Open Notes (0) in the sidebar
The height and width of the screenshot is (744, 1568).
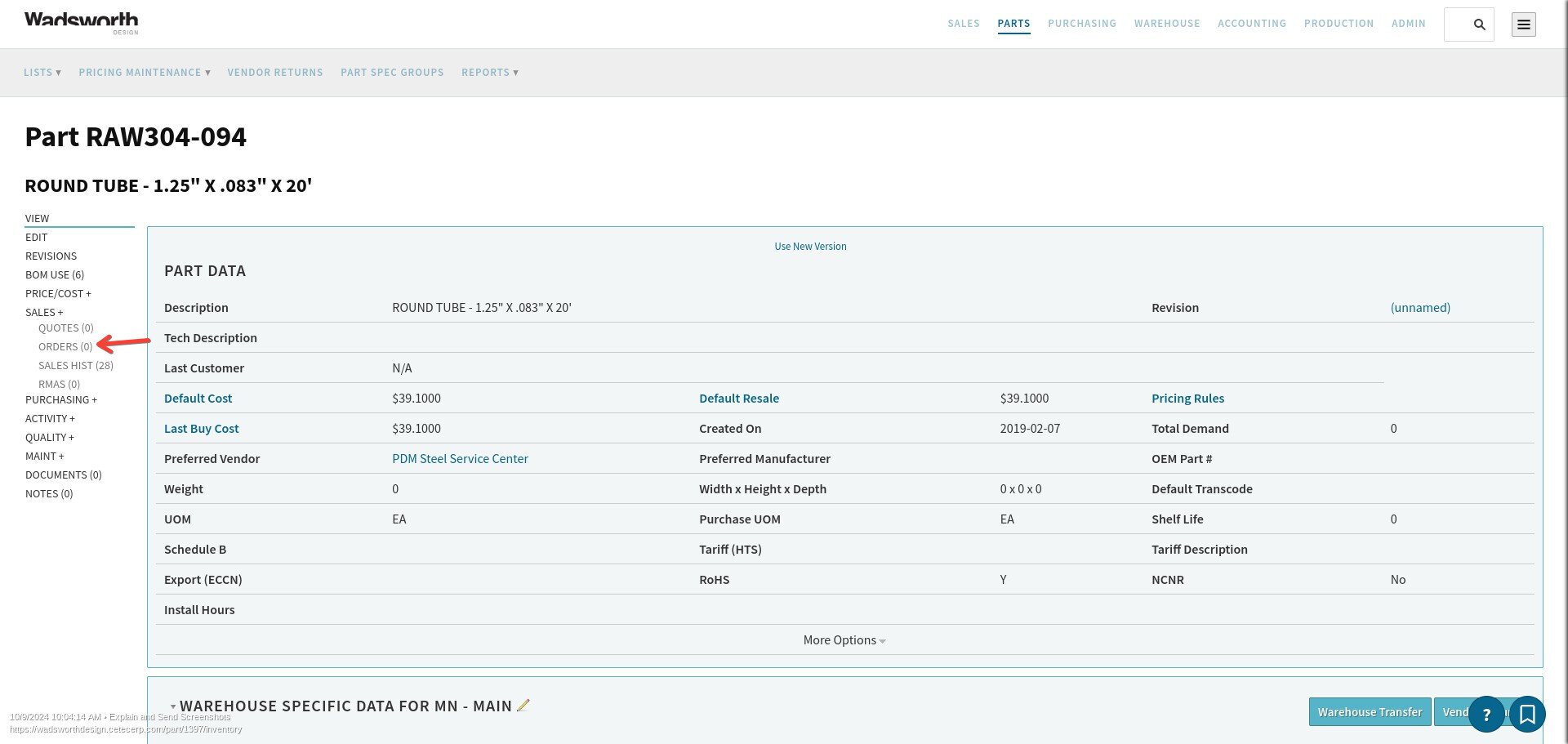pyautogui.click(x=49, y=493)
